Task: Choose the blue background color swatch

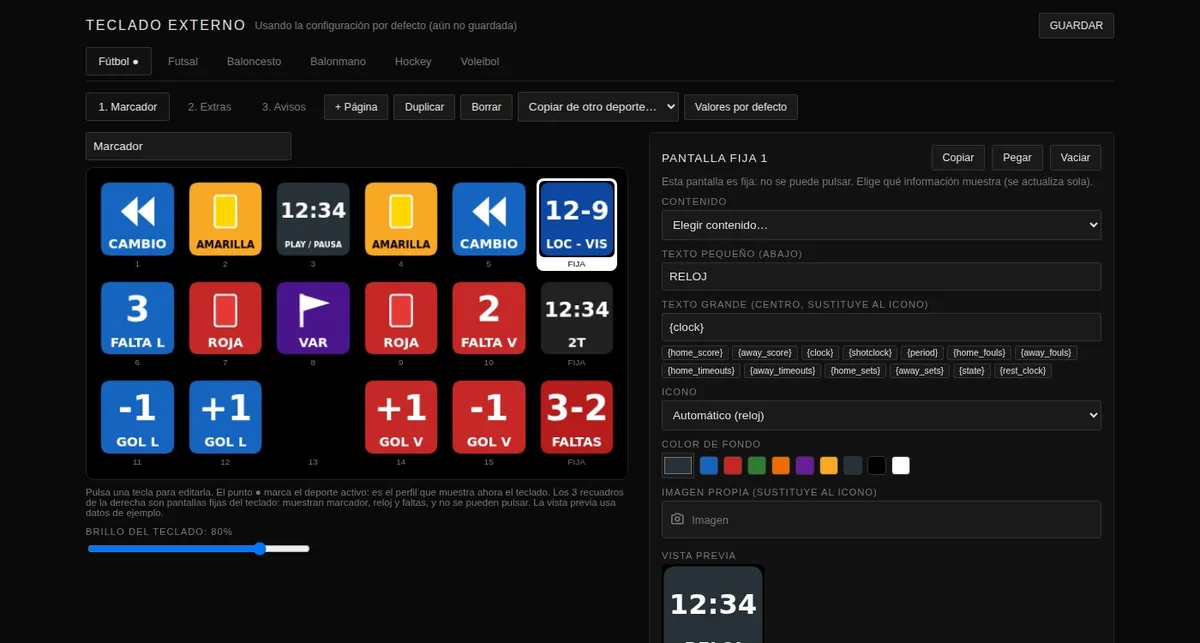Action: pos(709,465)
